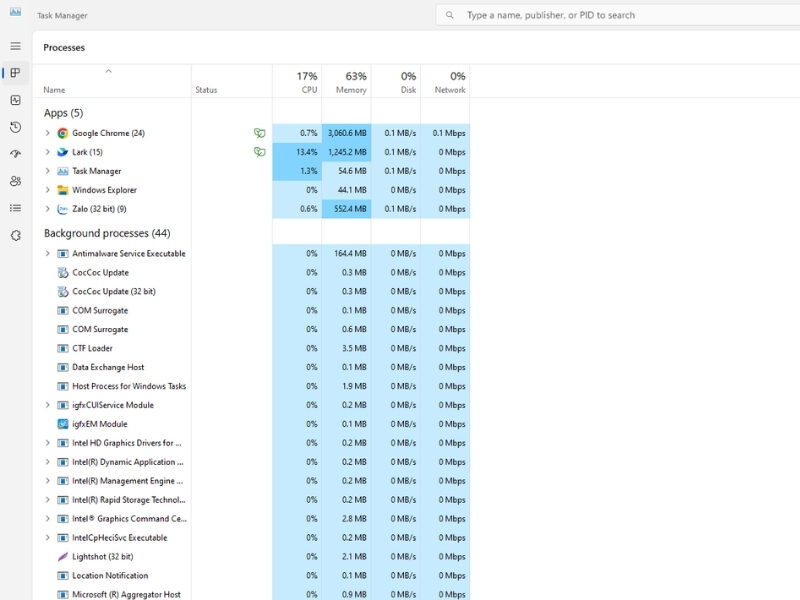The image size is (800, 600).
Task: Click the Google Chrome app icon
Action: pyautogui.click(x=62, y=133)
